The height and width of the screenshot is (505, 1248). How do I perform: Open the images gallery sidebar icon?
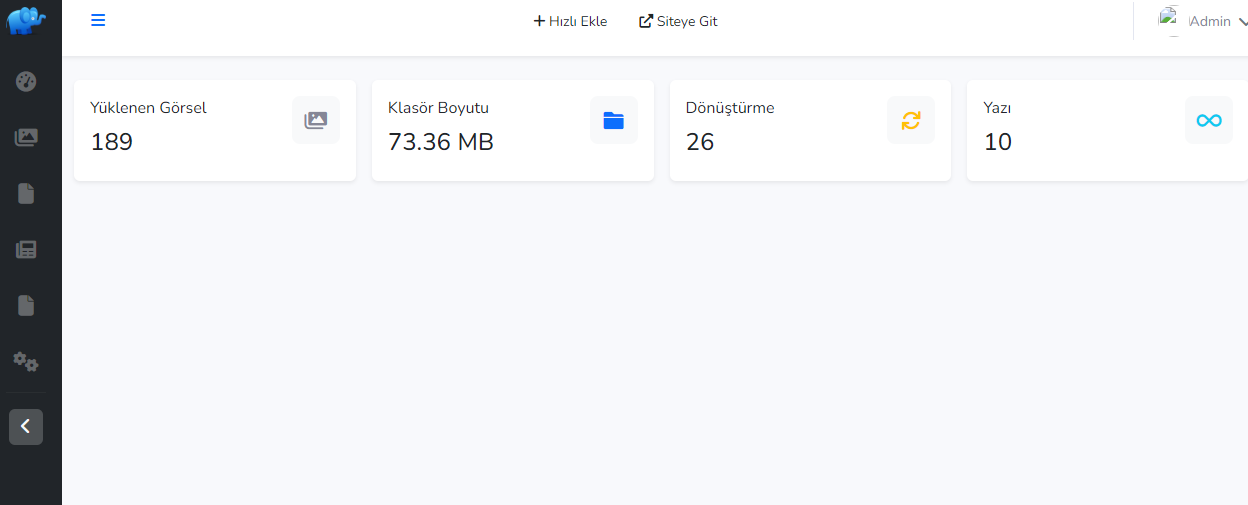click(26, 138)
